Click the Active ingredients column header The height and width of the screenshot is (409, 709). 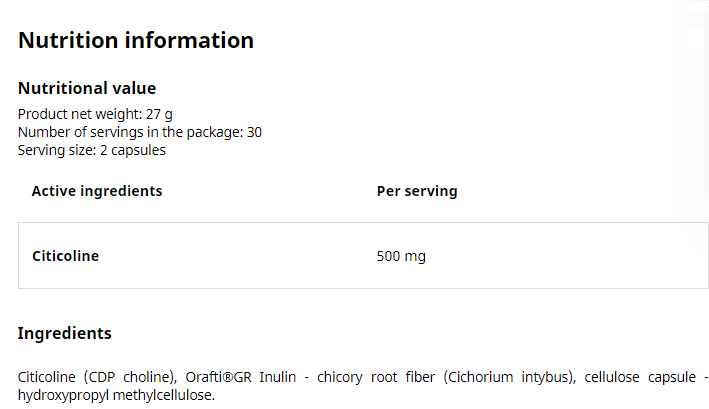97,191
